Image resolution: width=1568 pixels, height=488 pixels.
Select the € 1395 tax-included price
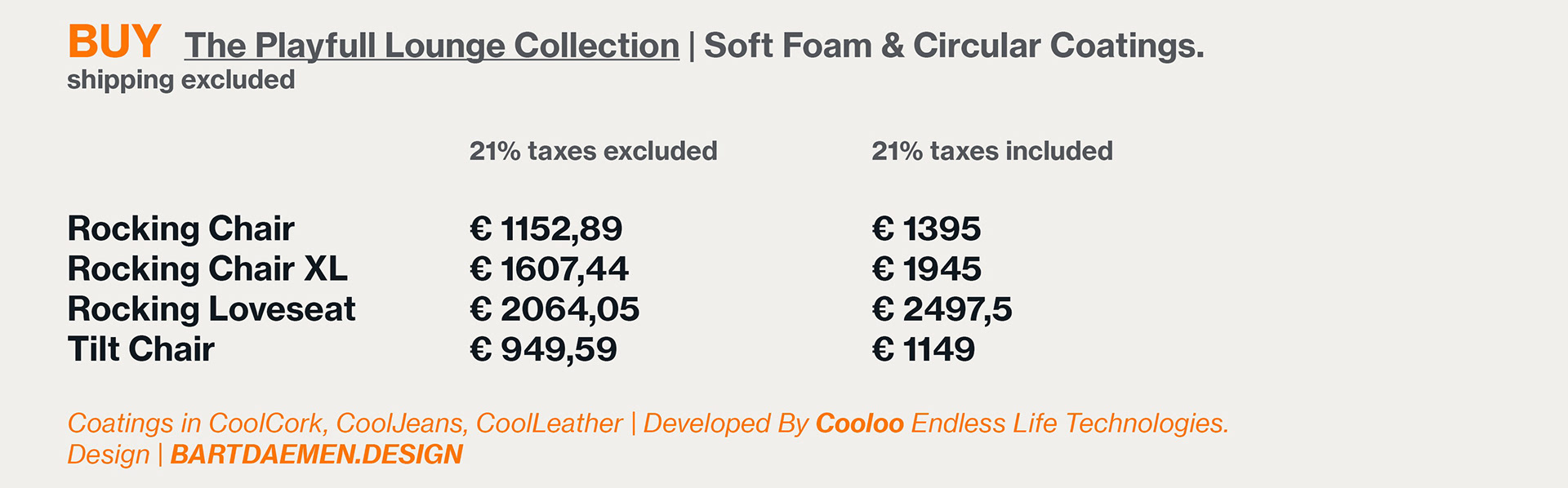[926, 228]
